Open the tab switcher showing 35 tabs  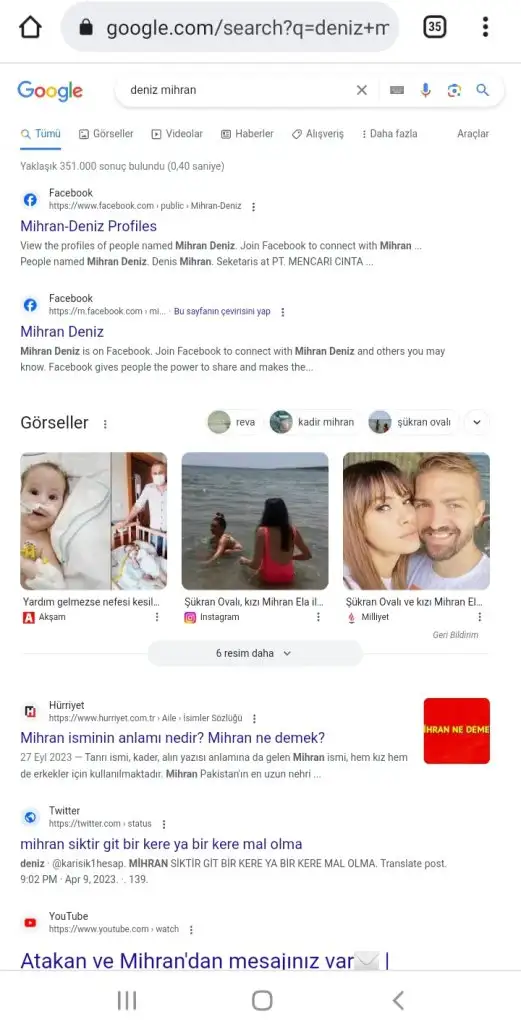(x=435, y=27)
